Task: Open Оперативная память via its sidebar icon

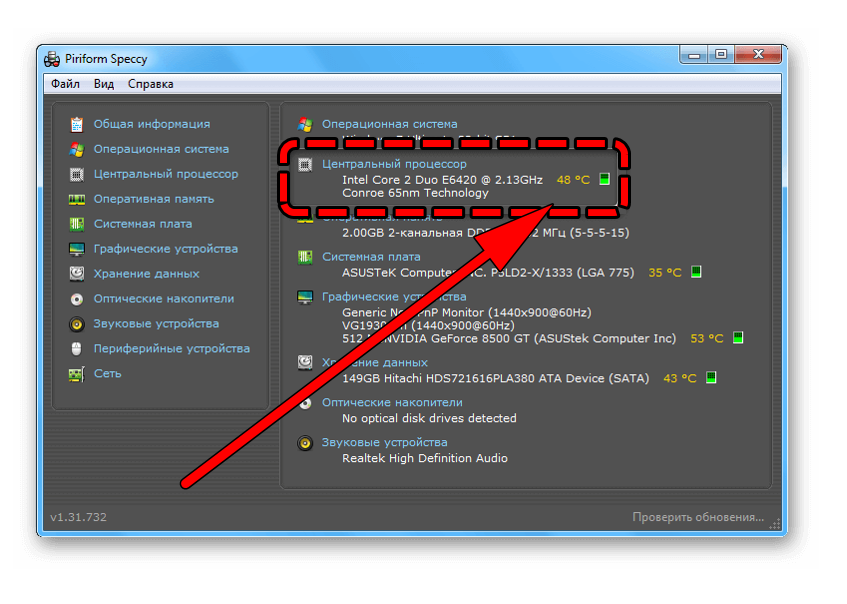Action: 77,199
